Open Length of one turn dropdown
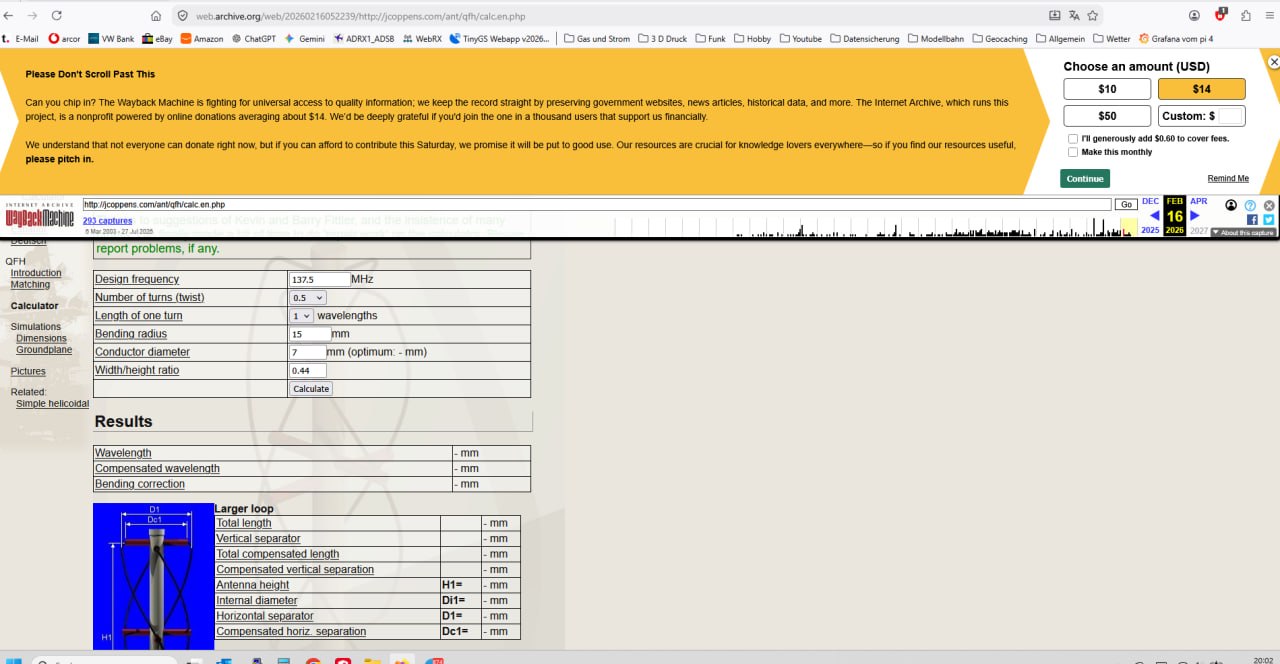Viewport: 1280px width, 664px height. (x=302, y=316)
